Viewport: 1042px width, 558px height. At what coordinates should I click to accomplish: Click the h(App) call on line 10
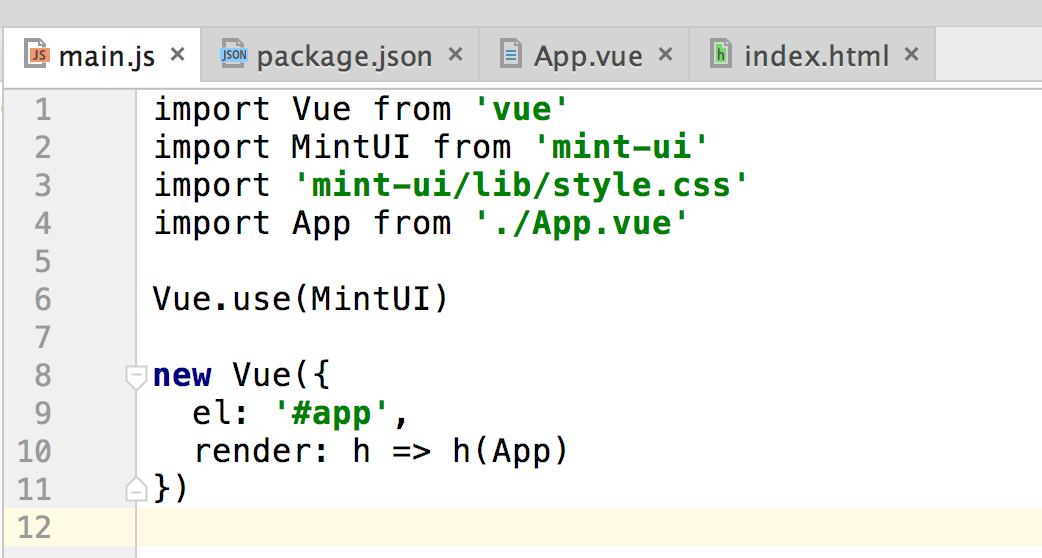tap(510, 452)
